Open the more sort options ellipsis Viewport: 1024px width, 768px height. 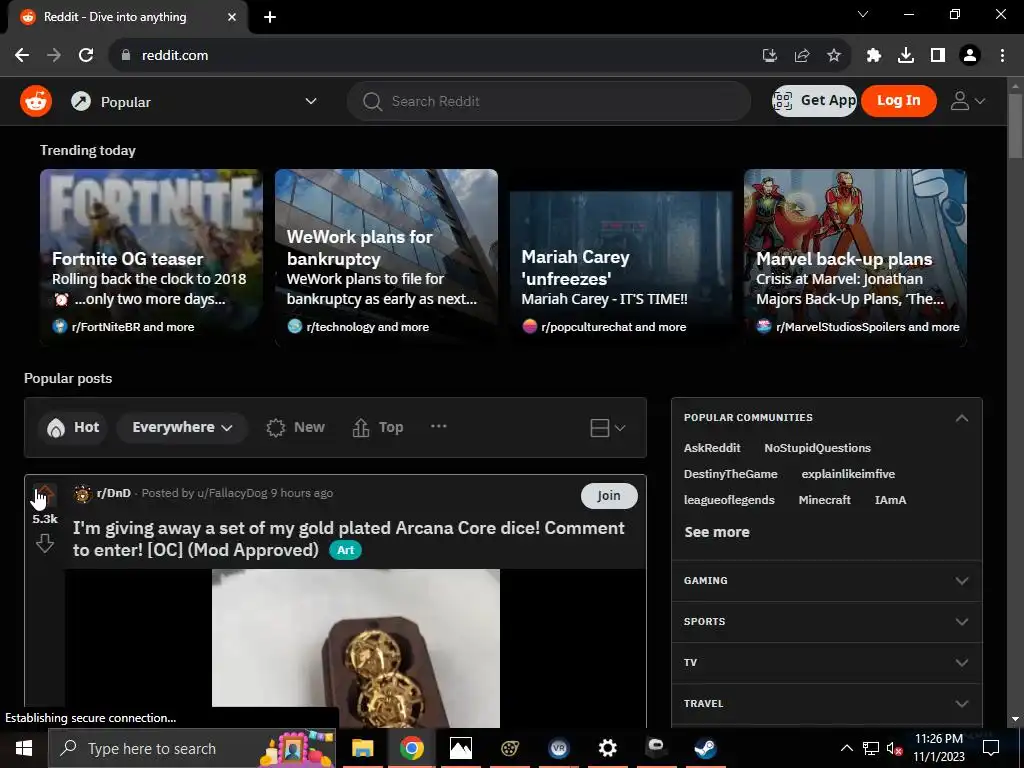coord(439,426)
